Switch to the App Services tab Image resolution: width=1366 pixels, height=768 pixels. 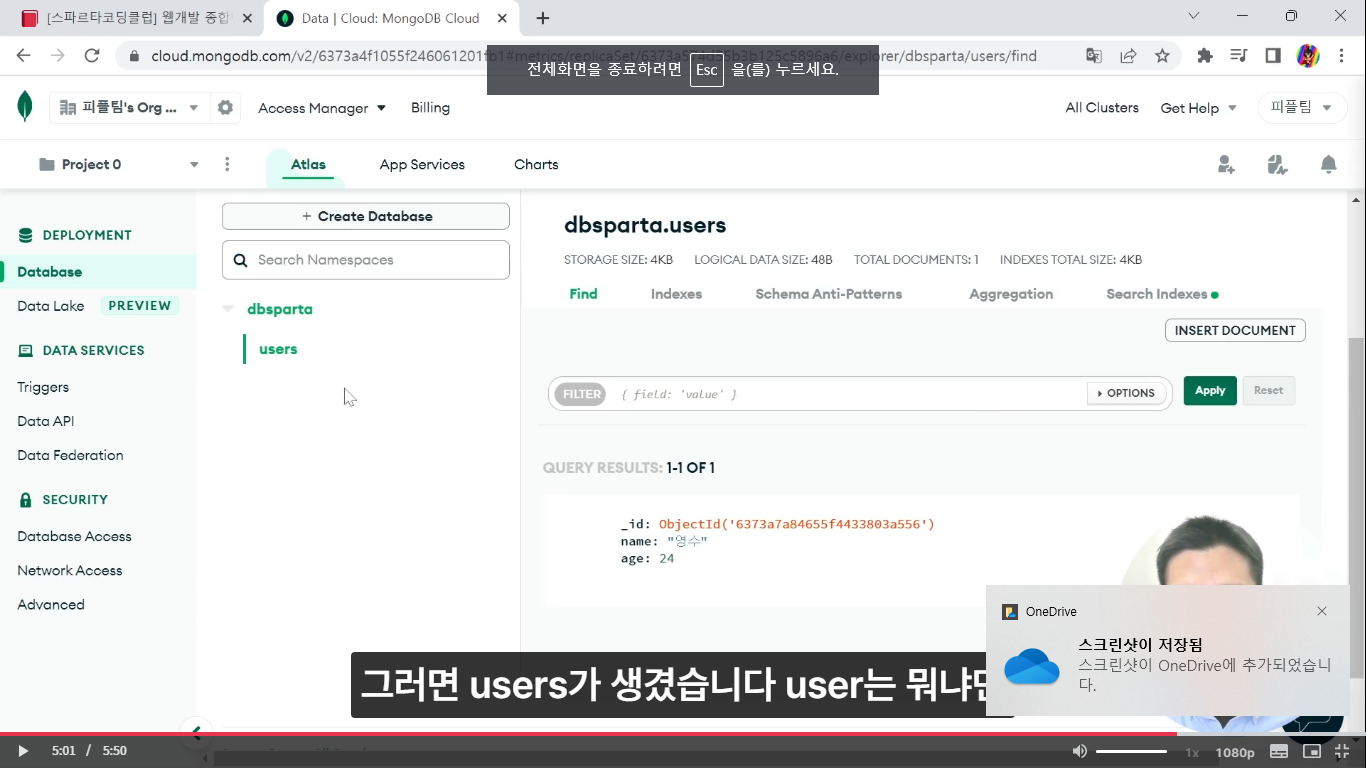tap(422, 165)
